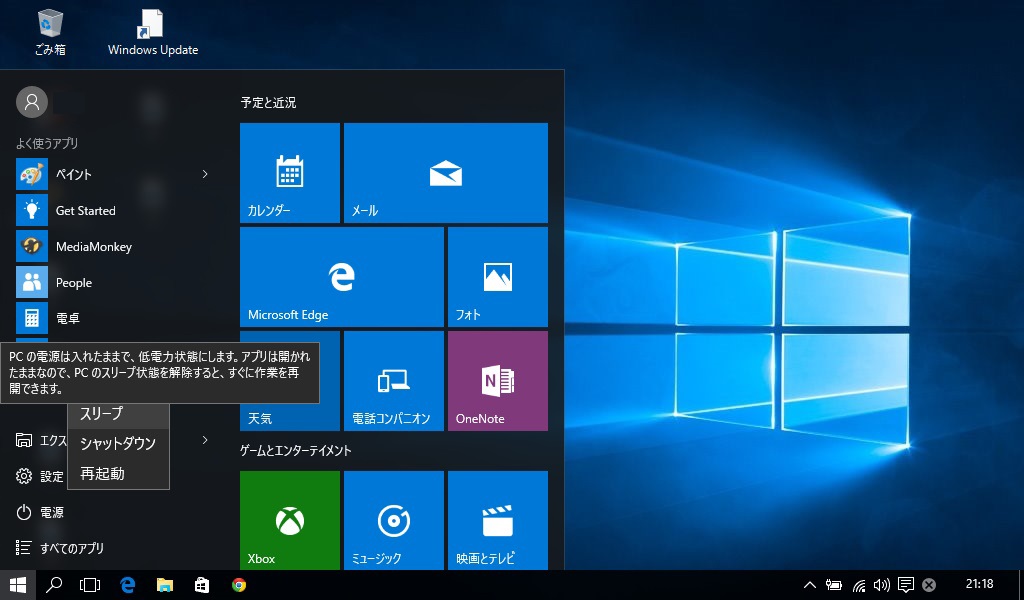Open the Windows Update desktop shortcut
This screenshot has height=600, width=1024.
pos(153,32)
